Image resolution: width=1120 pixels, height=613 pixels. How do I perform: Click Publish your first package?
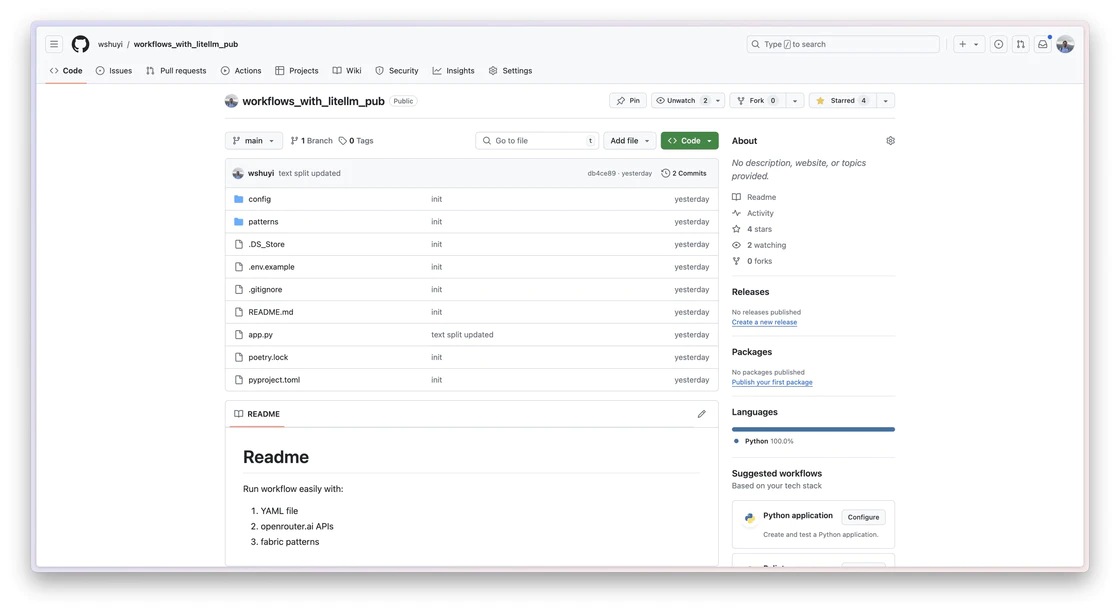point(772,382)
